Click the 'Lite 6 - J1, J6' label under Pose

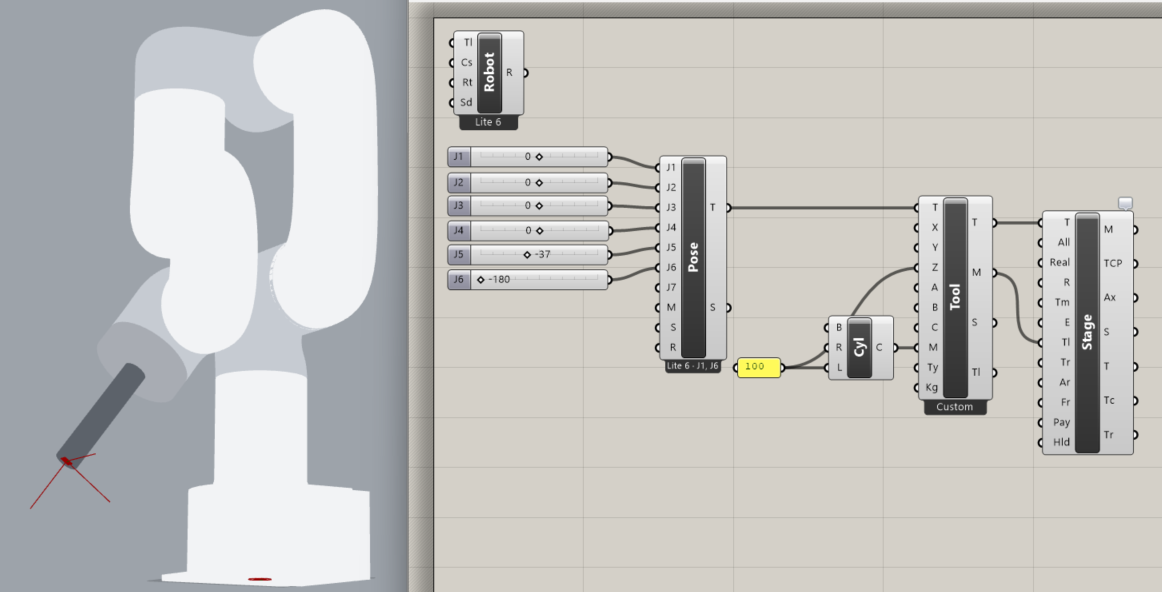[x=693, y=366]
